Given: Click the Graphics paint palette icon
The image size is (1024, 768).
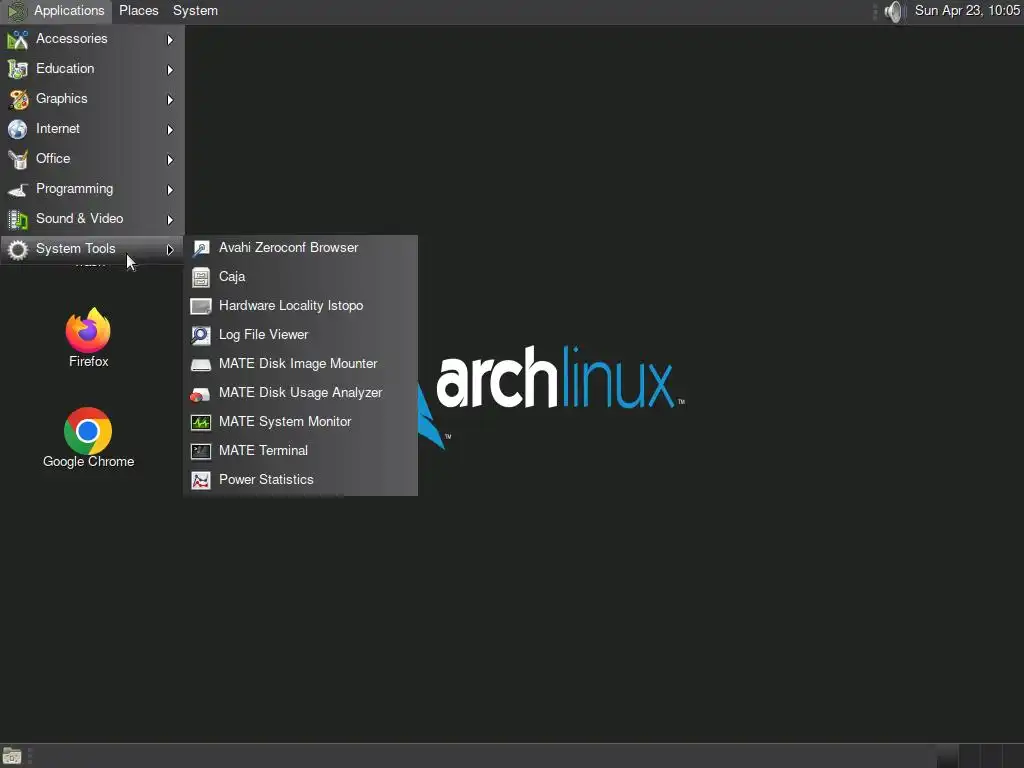Looking at the screenshot, I should click(18, 99).
